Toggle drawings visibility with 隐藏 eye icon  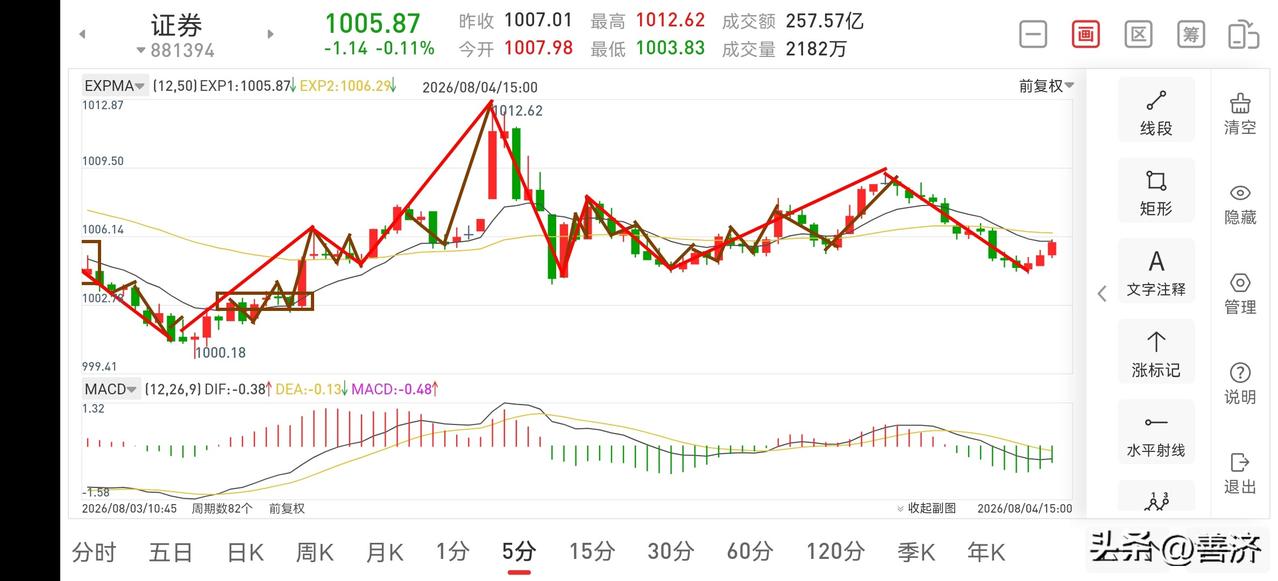[1240, 204]
